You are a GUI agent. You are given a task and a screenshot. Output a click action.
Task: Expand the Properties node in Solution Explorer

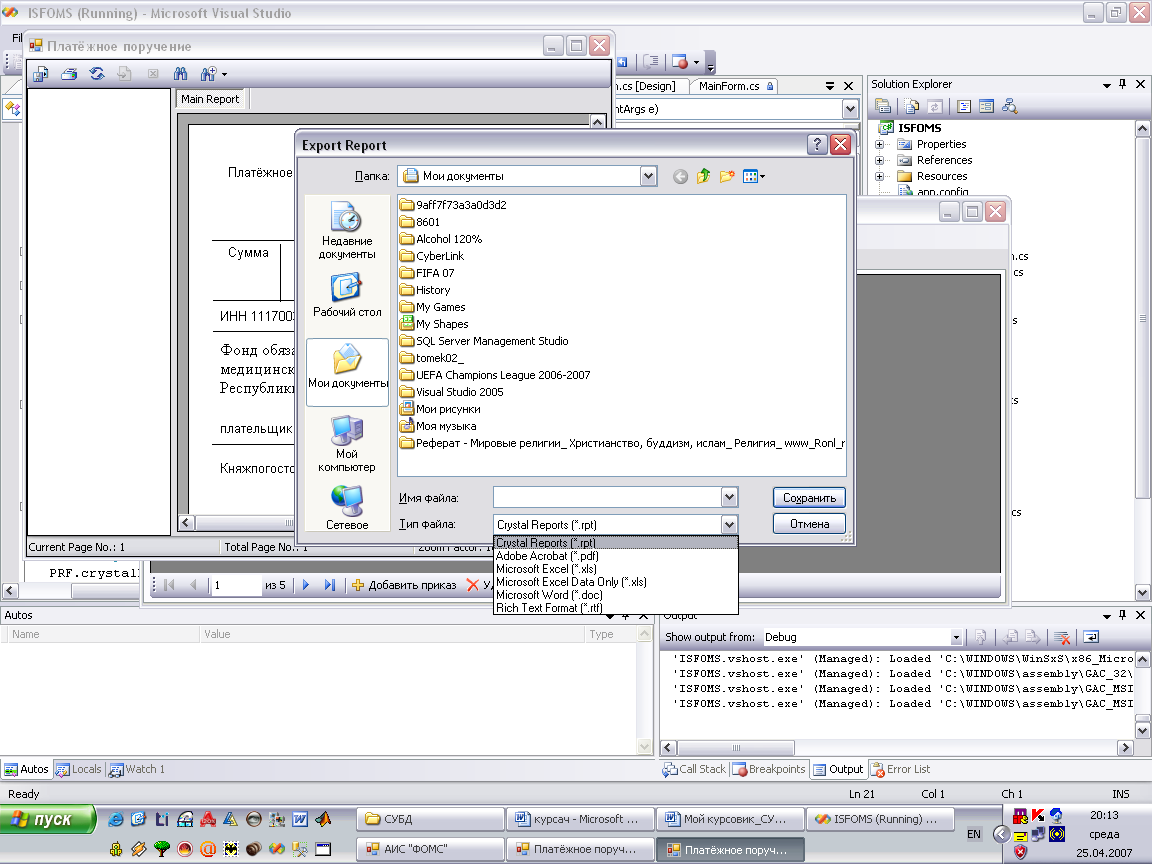click(880, 144)
